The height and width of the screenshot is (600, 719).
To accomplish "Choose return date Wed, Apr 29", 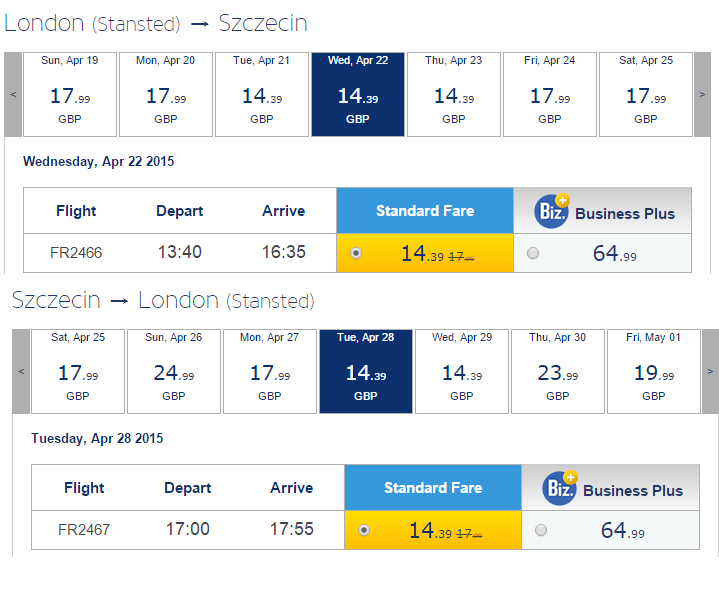I will (x=462, y=372).
